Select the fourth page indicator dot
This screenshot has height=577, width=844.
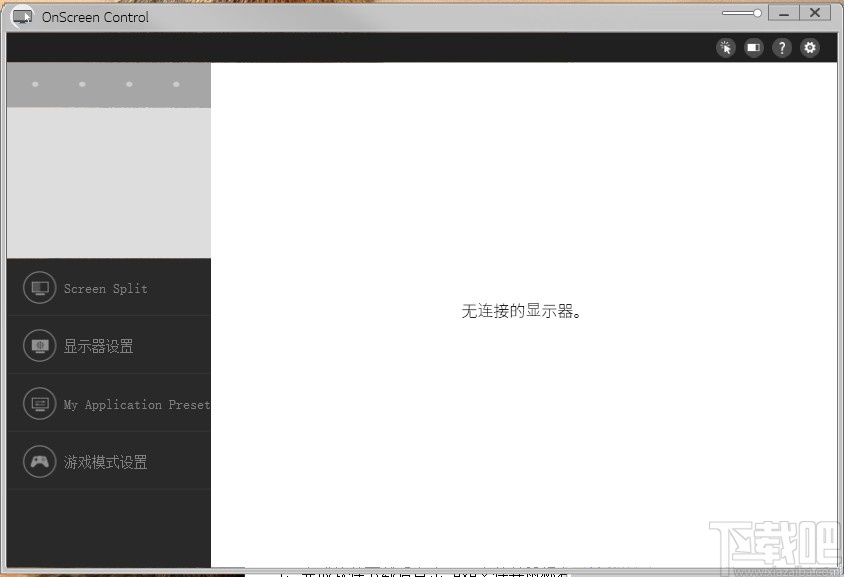point(176,85)
